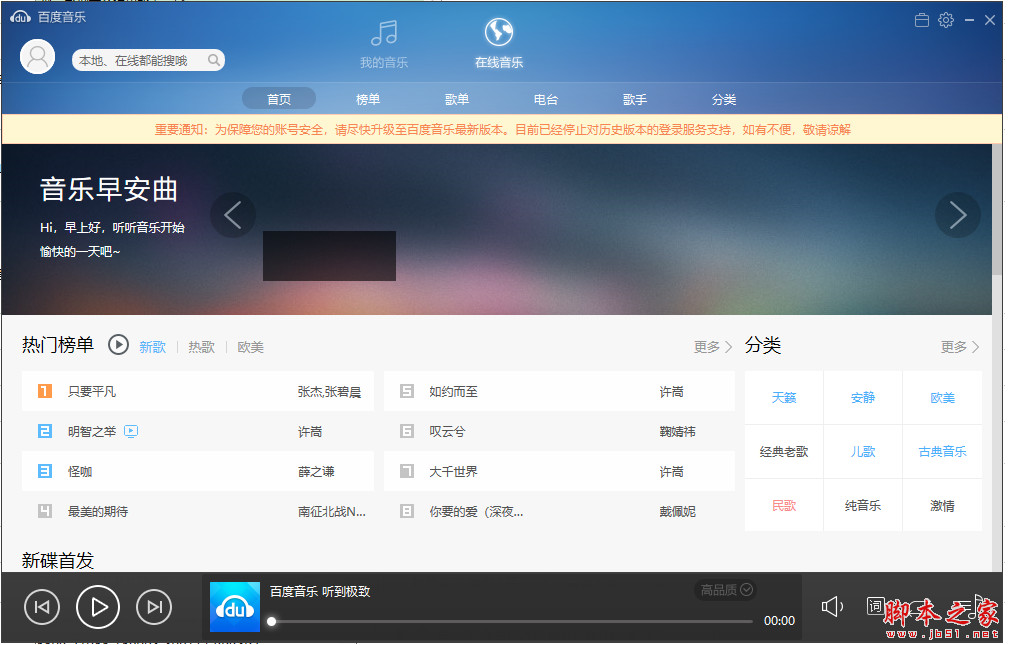Open the 榜单 tab
This screenshot has width=1010, height=645.
[368, 99]
